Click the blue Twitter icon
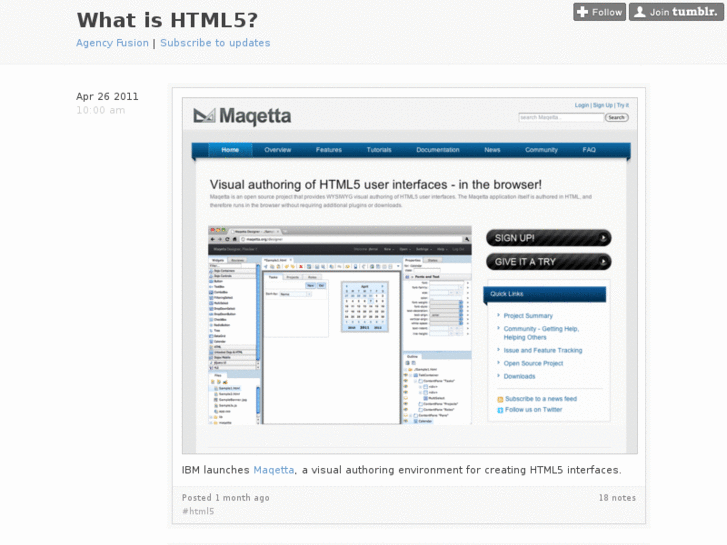The width and height of the screenshot is (727, 545). coord(500,410)
